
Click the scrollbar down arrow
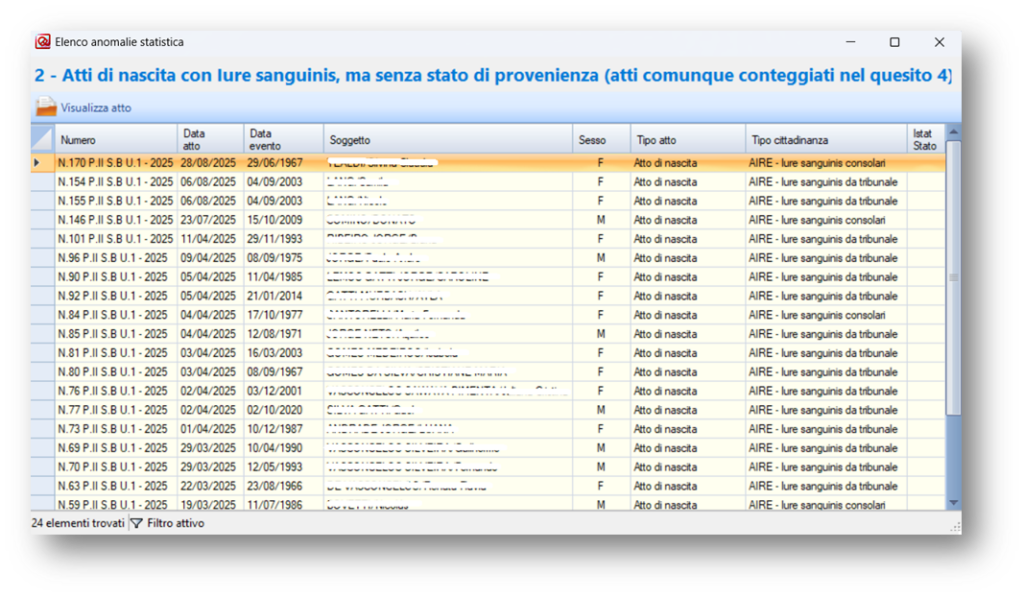(x=953, y=503)
